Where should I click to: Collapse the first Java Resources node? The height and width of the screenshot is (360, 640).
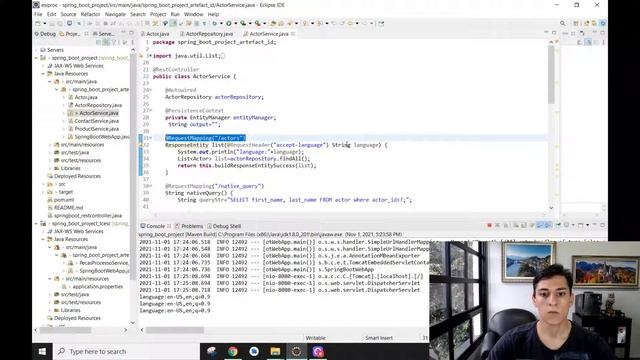point(43,74)
